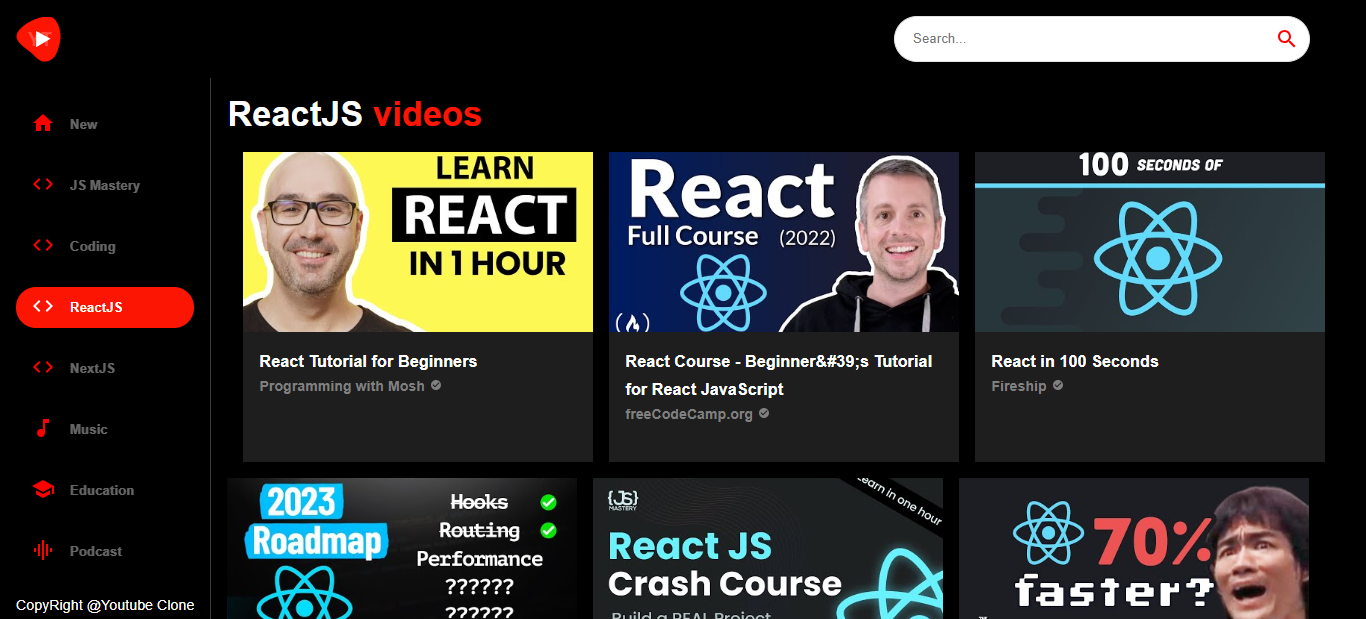1366x619 pixels.
Task: Open the Podcast category
Action: (96, 551)
